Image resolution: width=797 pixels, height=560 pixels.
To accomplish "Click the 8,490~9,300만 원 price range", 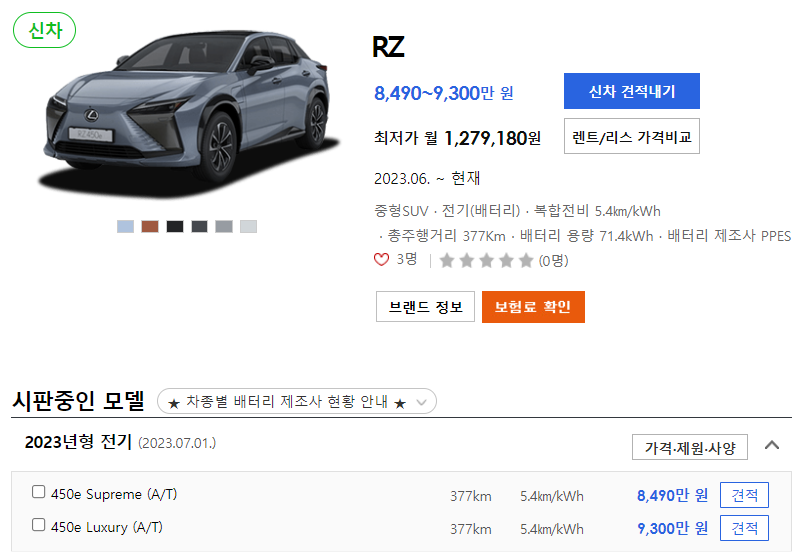I will 444,93.
